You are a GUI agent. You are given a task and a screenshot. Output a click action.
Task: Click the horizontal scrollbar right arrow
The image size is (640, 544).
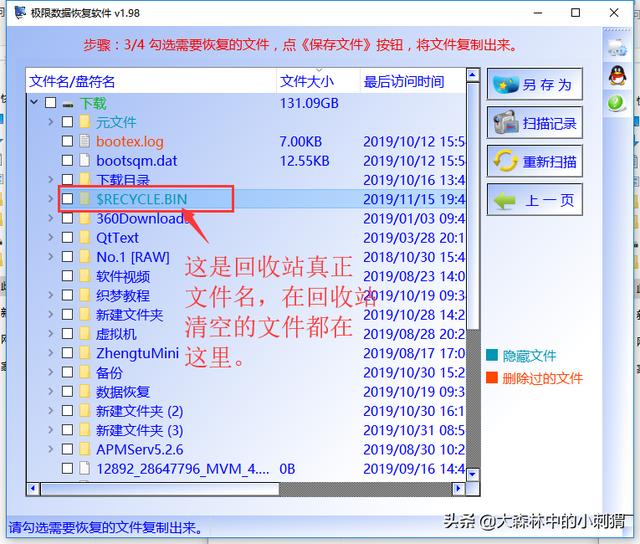point(458,488)
